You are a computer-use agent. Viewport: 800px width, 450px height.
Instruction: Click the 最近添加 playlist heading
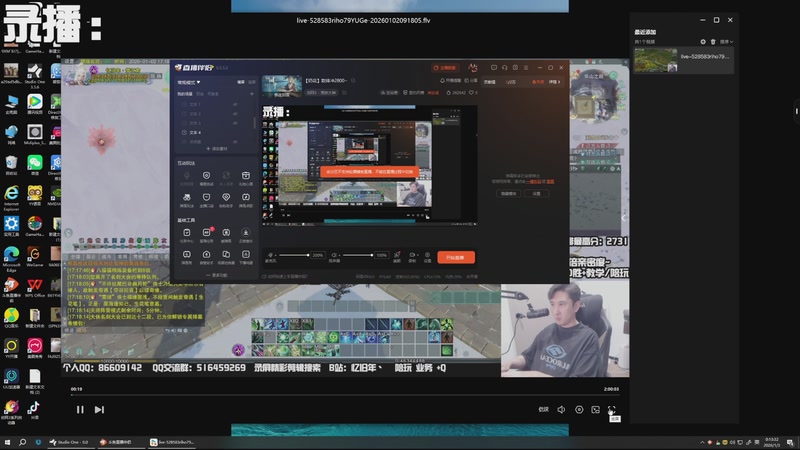pyautogui.click(x=645, y=32)
